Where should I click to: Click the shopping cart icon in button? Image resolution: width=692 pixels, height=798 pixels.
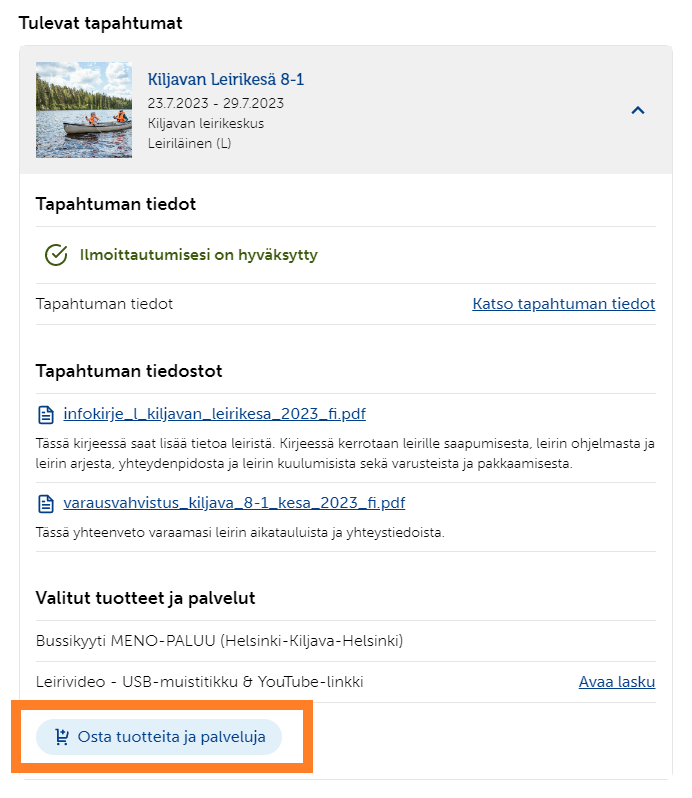[62, 737]
